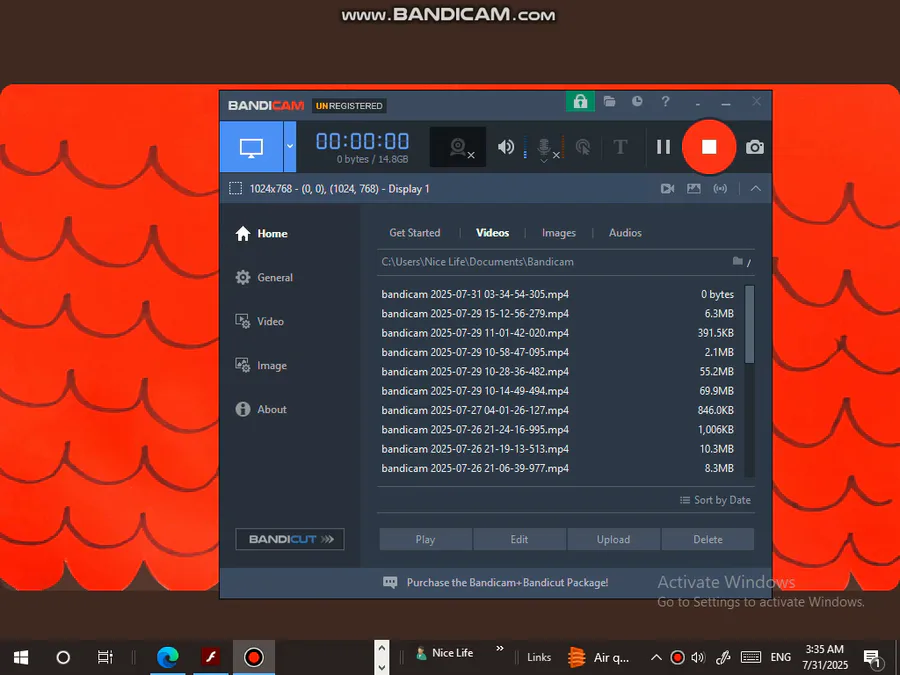Click Bandicam icon in taskbar
Screen dimensions: 900x675
pyautogui.click(x=254, y=657)
